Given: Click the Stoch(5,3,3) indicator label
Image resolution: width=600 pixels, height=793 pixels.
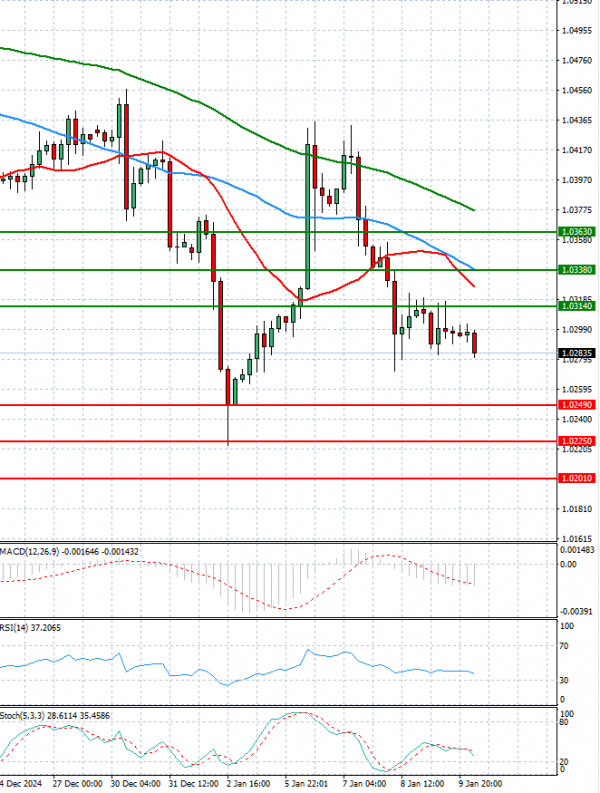Looking at the screenshot, I should click(26, 717).
